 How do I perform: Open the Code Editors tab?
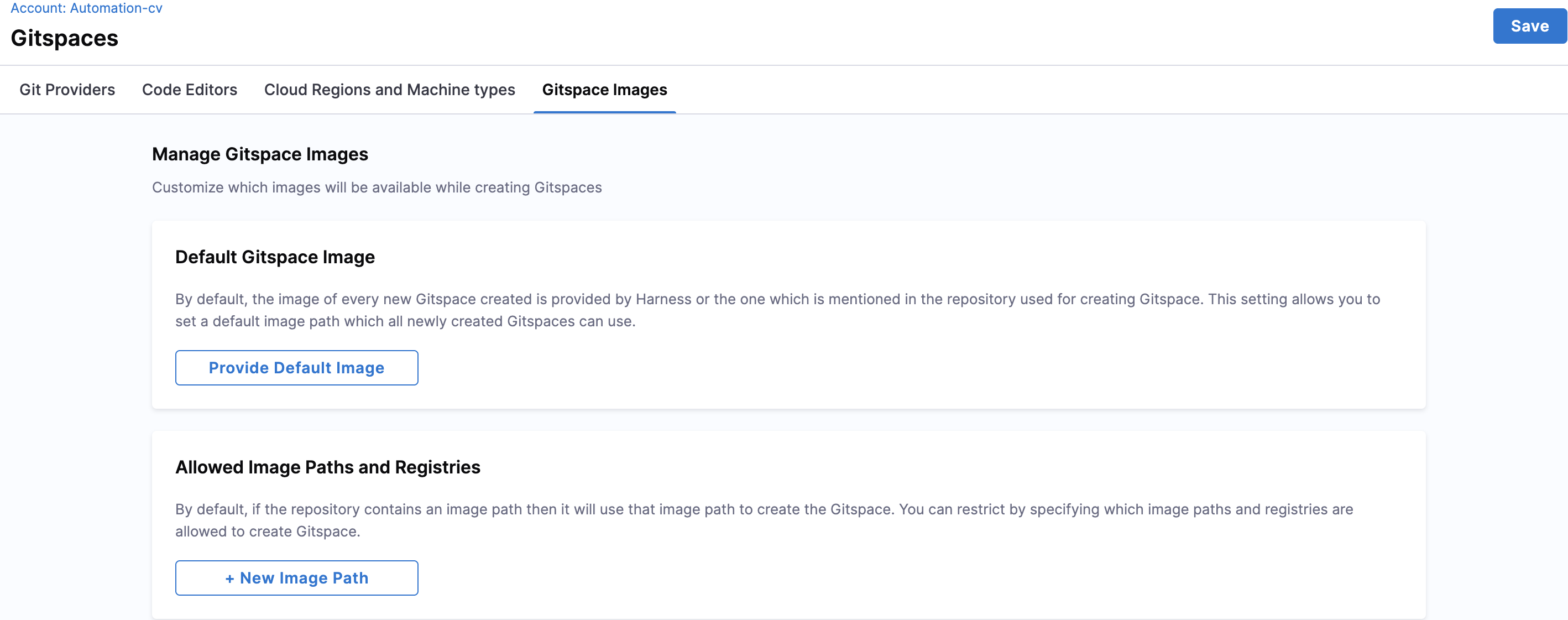point(189,90)
